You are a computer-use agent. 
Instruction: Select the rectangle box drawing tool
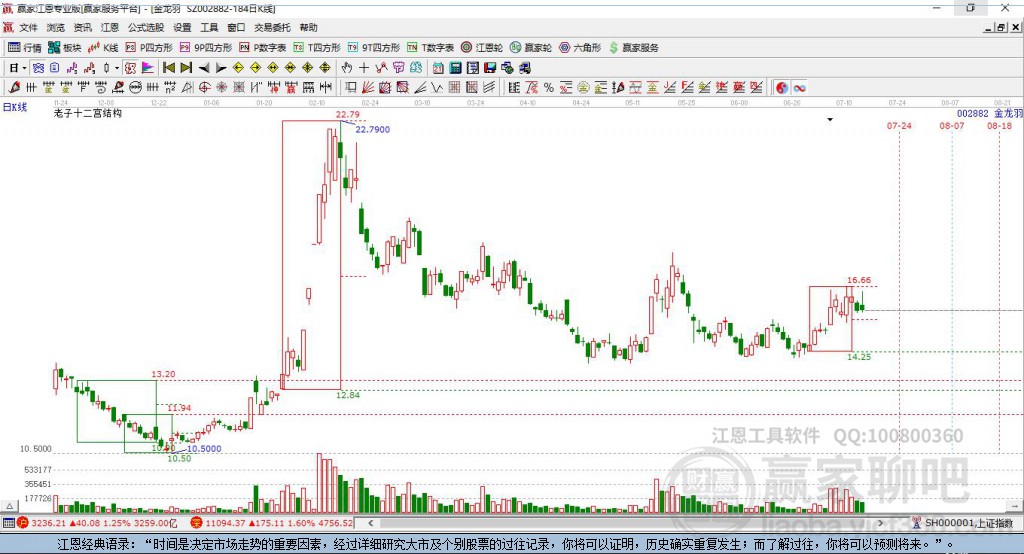click(x=351, y=87)
